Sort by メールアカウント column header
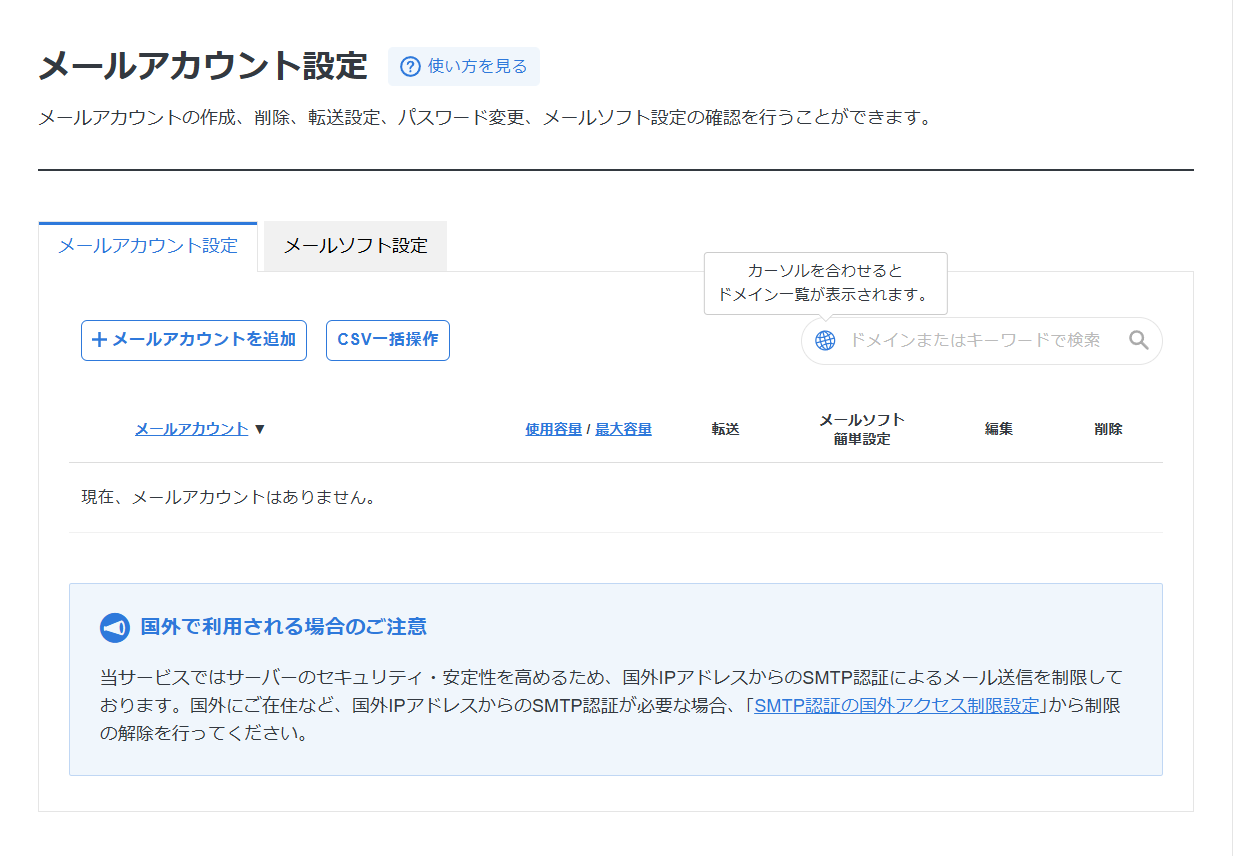This screenshot has height=856, width=1260. click(x=191, y=429)
